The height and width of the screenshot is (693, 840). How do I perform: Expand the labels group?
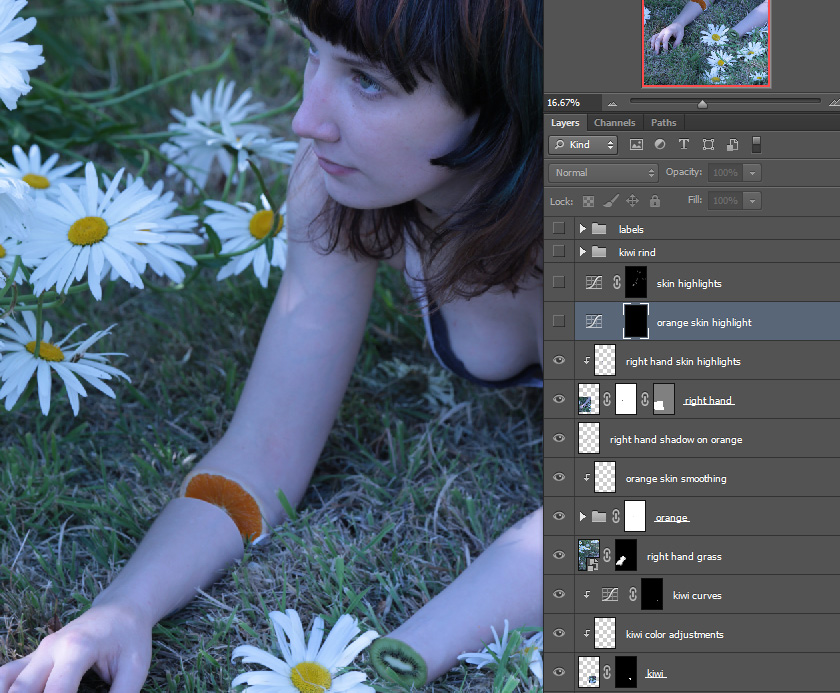tap(582, 229)
